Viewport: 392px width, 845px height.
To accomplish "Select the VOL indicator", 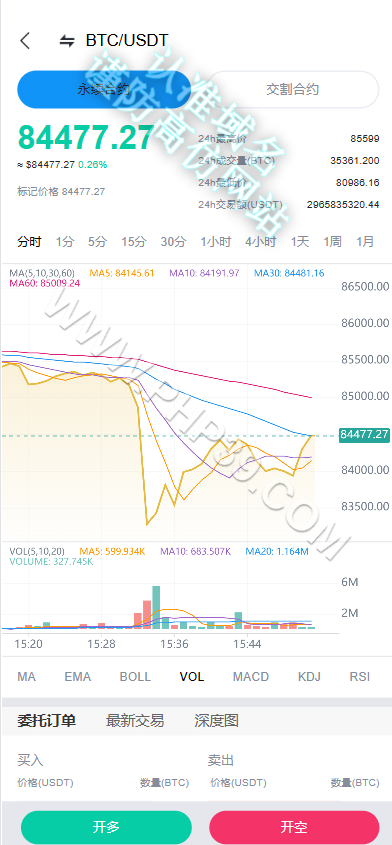I will tap(192, 677).
